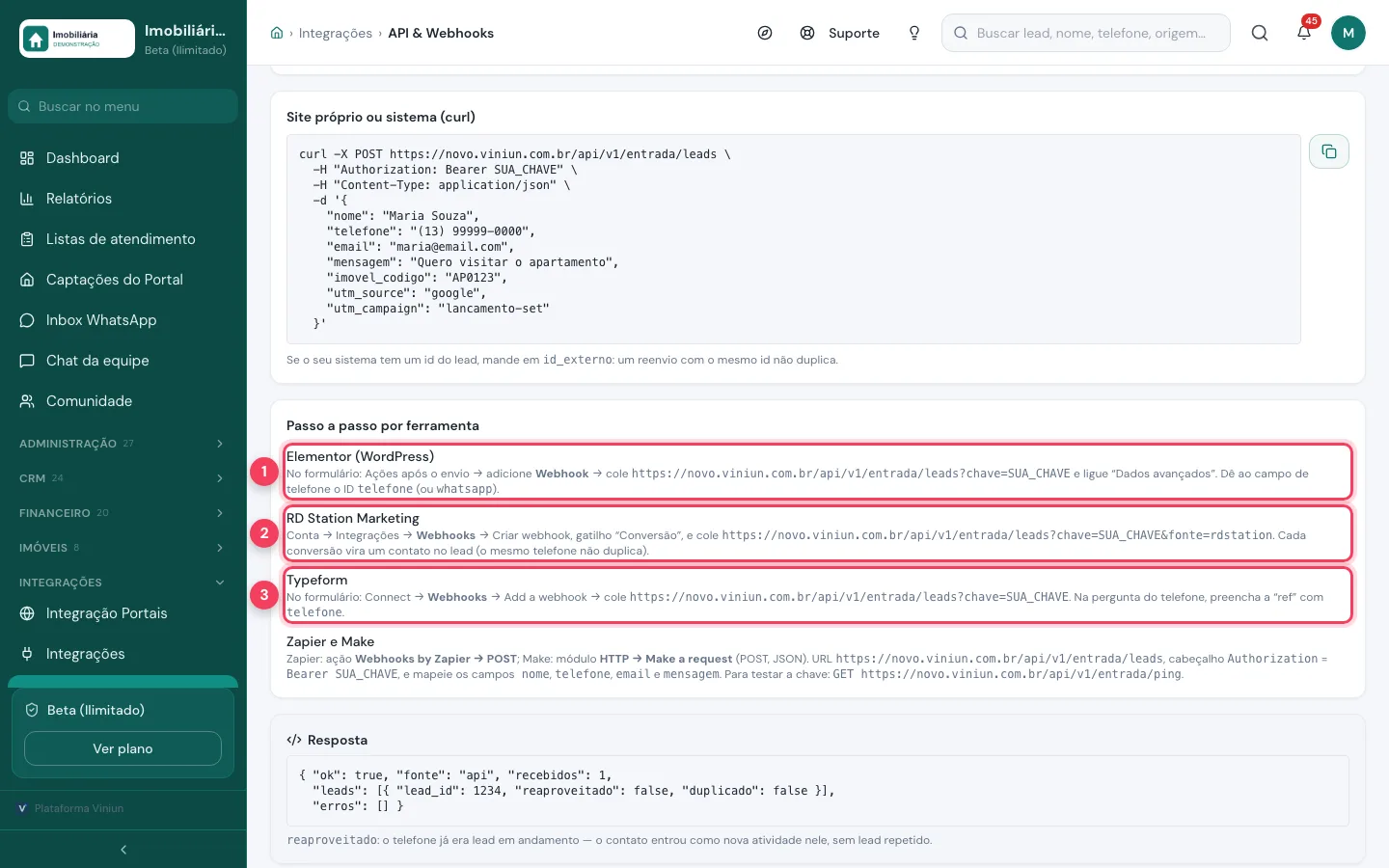Click API & Webhooks breadcrumb text
1389x868 pixels.
click(441, 33)
